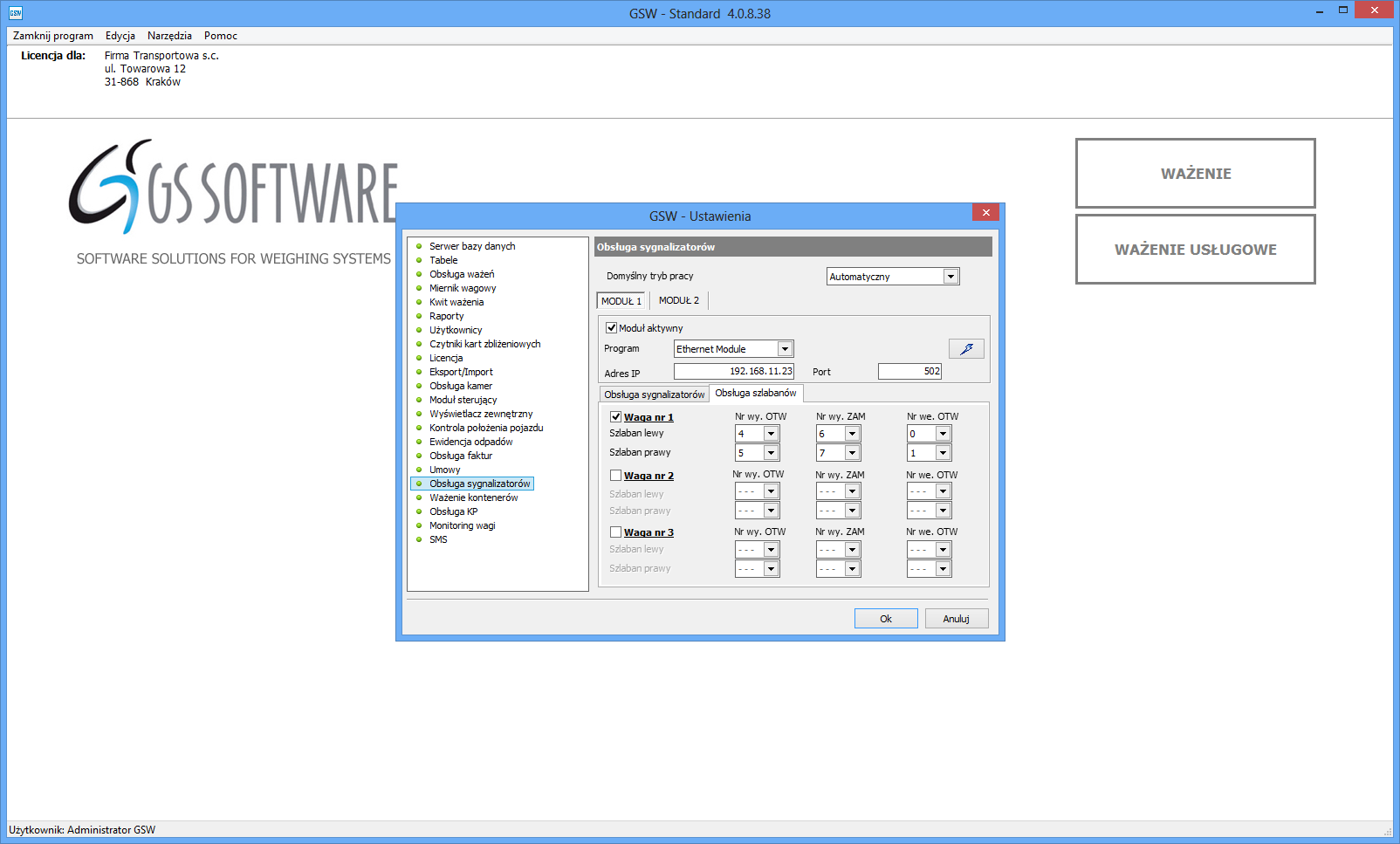The image size is (1400, 844).
Task: Expand Szlaban lewy Nr wy. OTW dropdown for Waga 1
Action: [x=771, y=434]
